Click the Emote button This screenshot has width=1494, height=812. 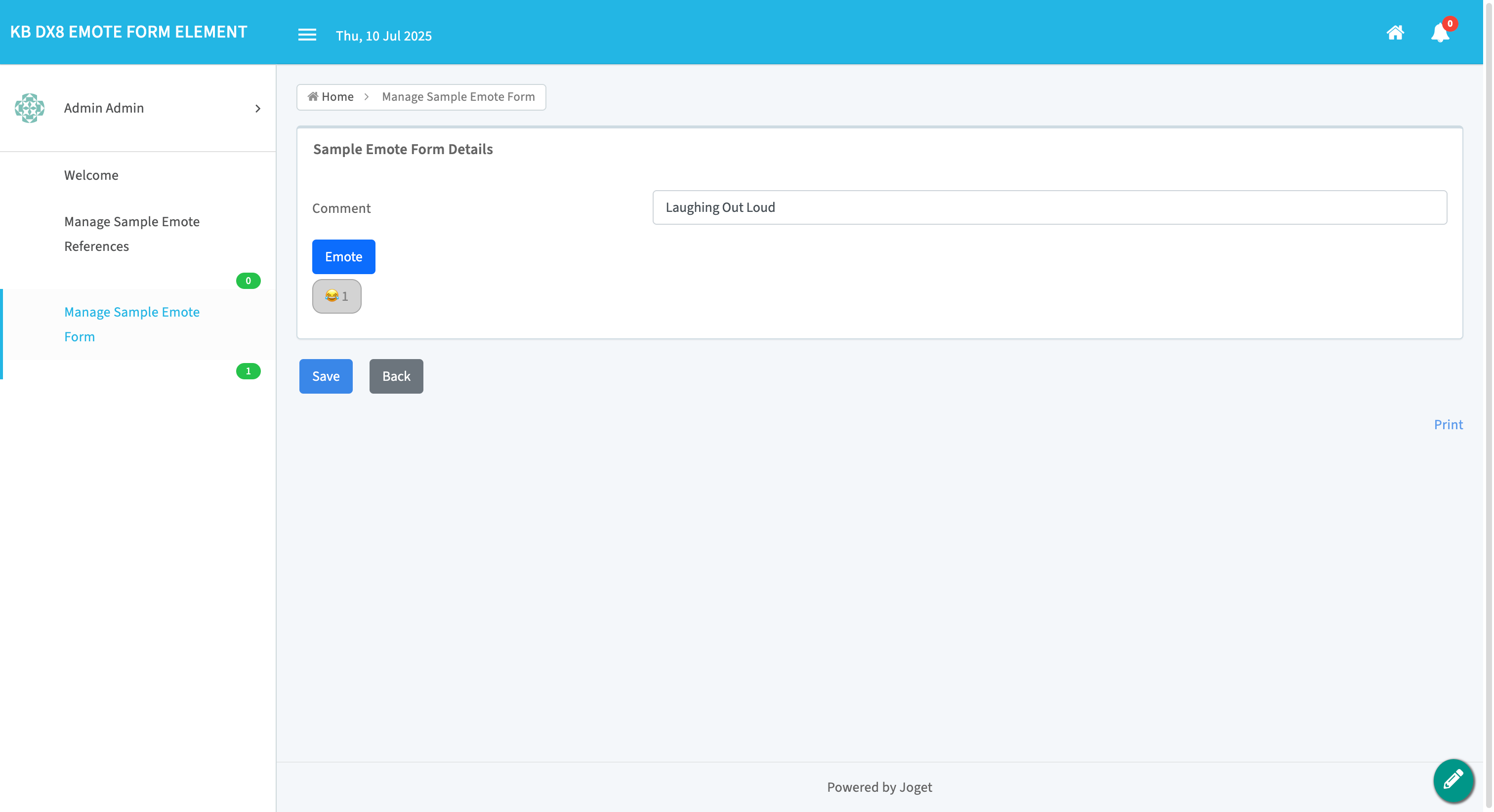tap(343, 257)
